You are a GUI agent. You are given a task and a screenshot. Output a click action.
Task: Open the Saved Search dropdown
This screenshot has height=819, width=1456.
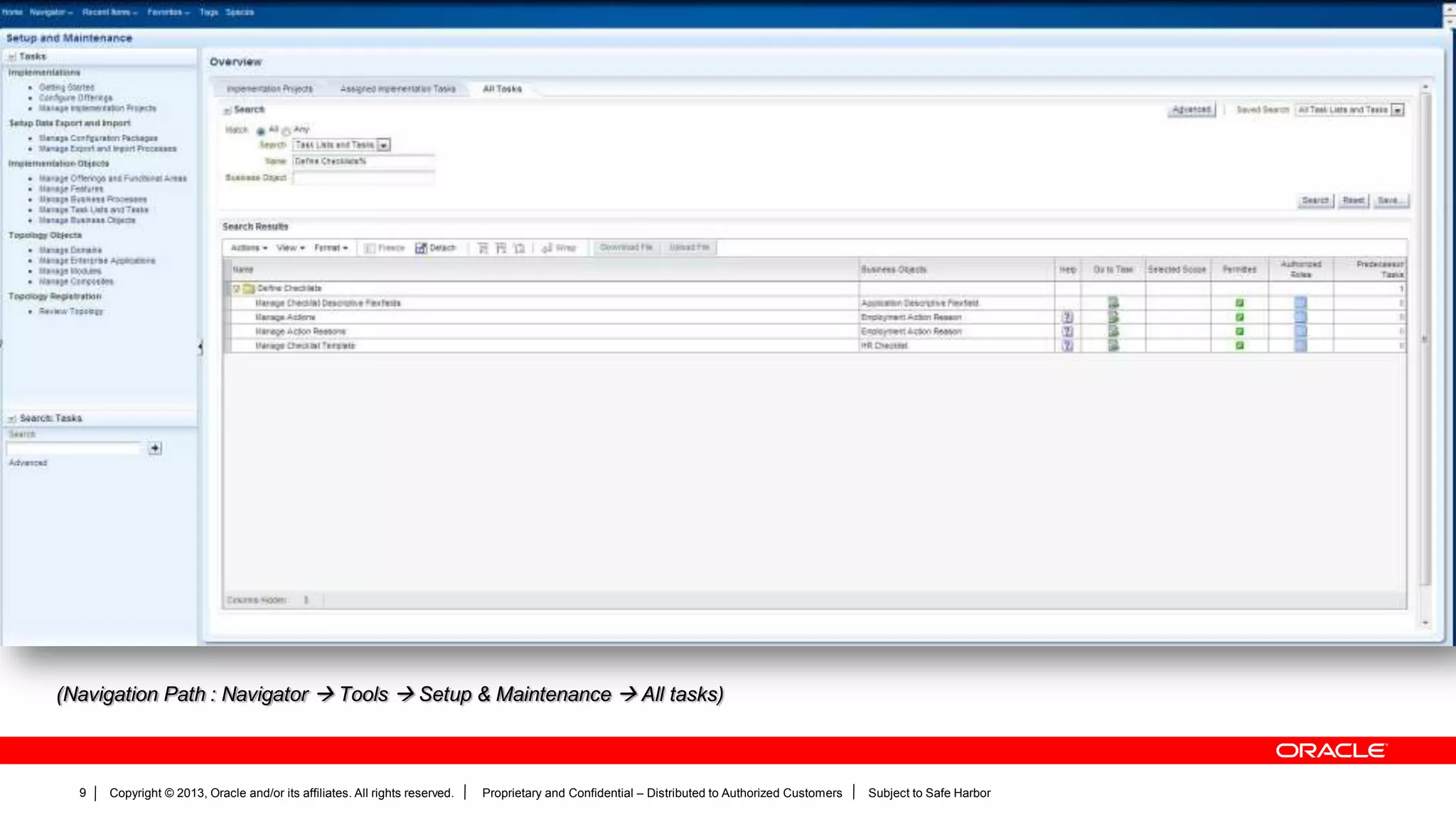1398,110
